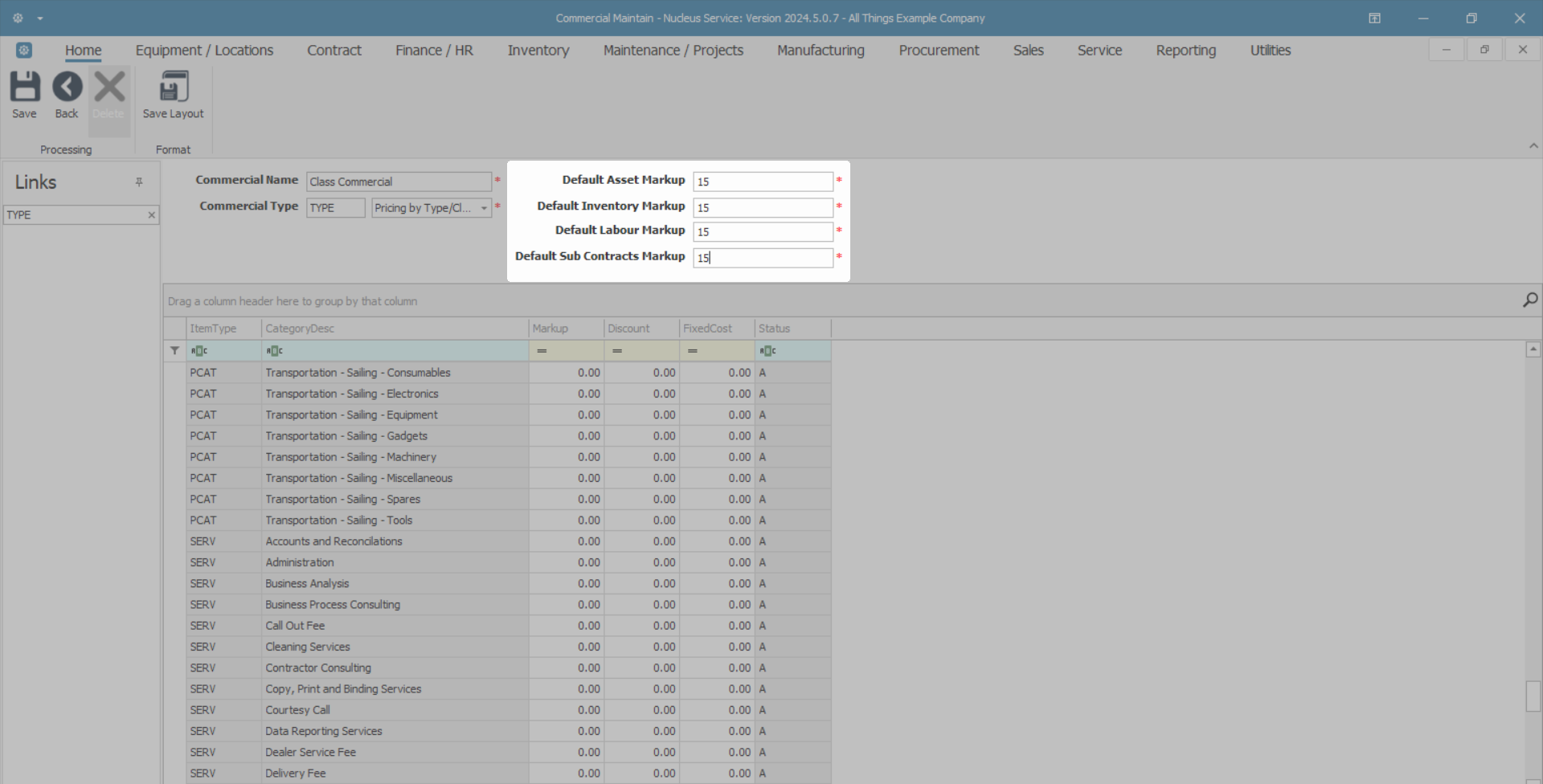Click the Default Asset Markup input field

tap(763, 182)
